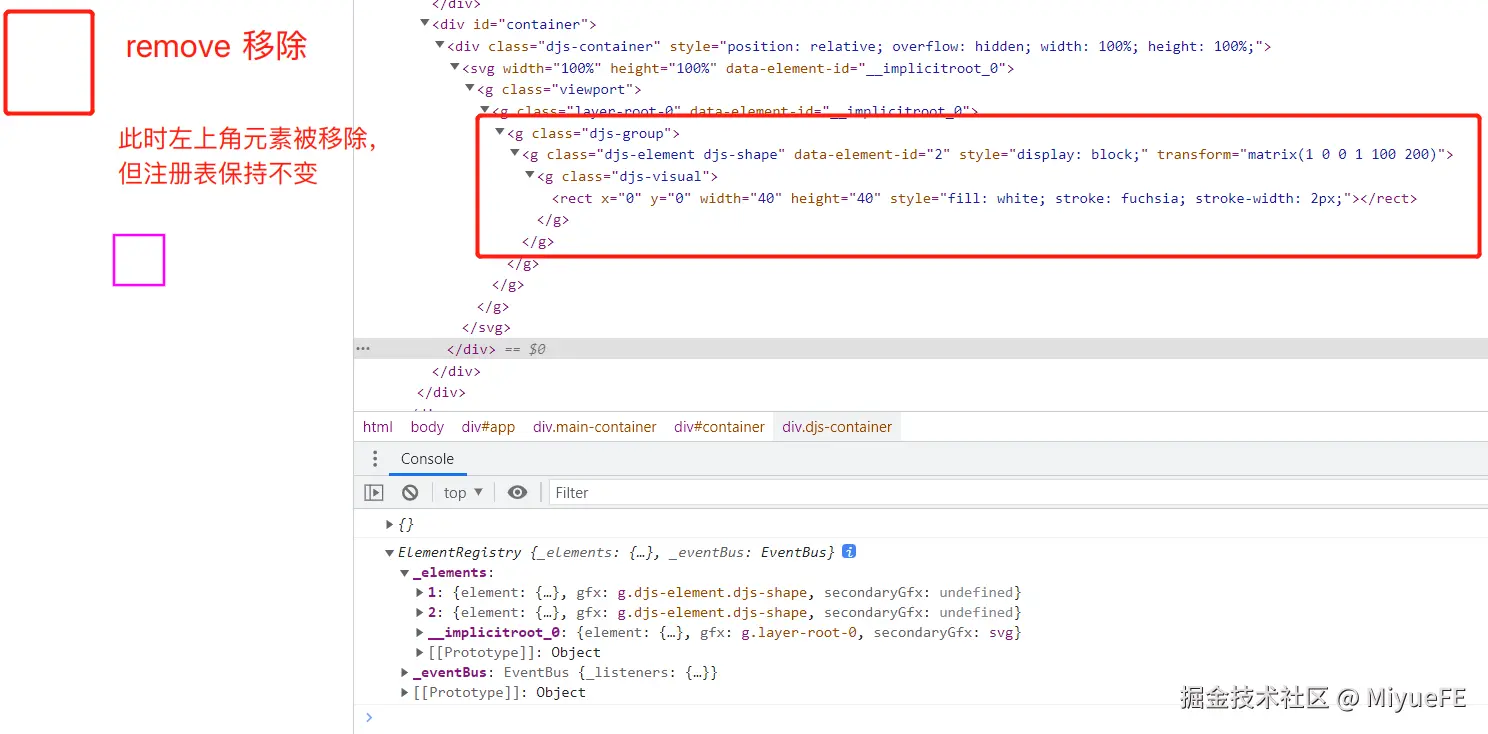Expand [[Prototype]] under _elements
1488x734 pixels.
[420, 652]
